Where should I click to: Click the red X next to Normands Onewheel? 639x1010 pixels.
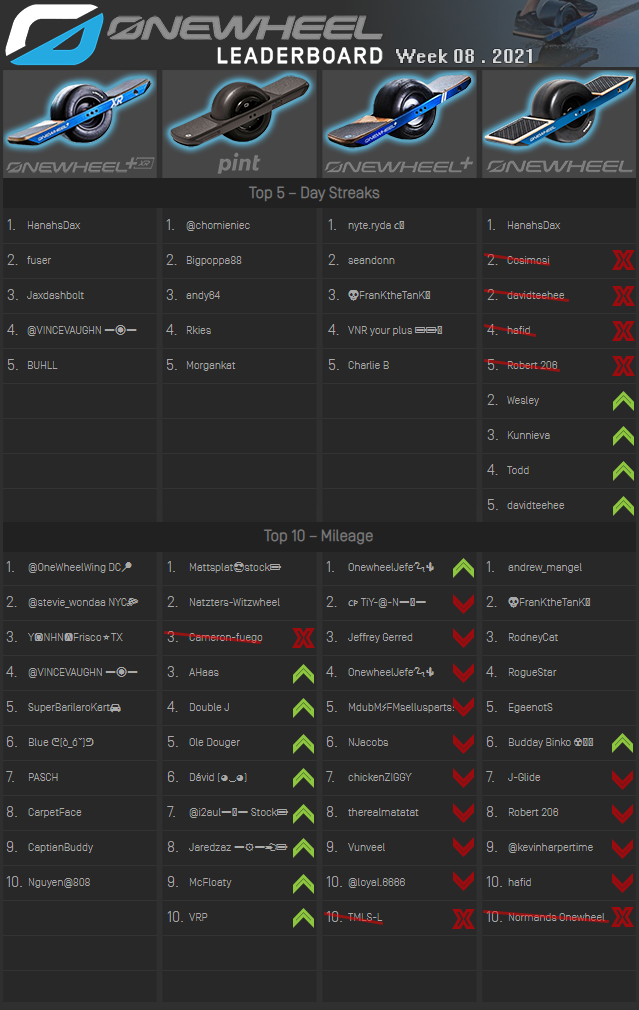622,918
